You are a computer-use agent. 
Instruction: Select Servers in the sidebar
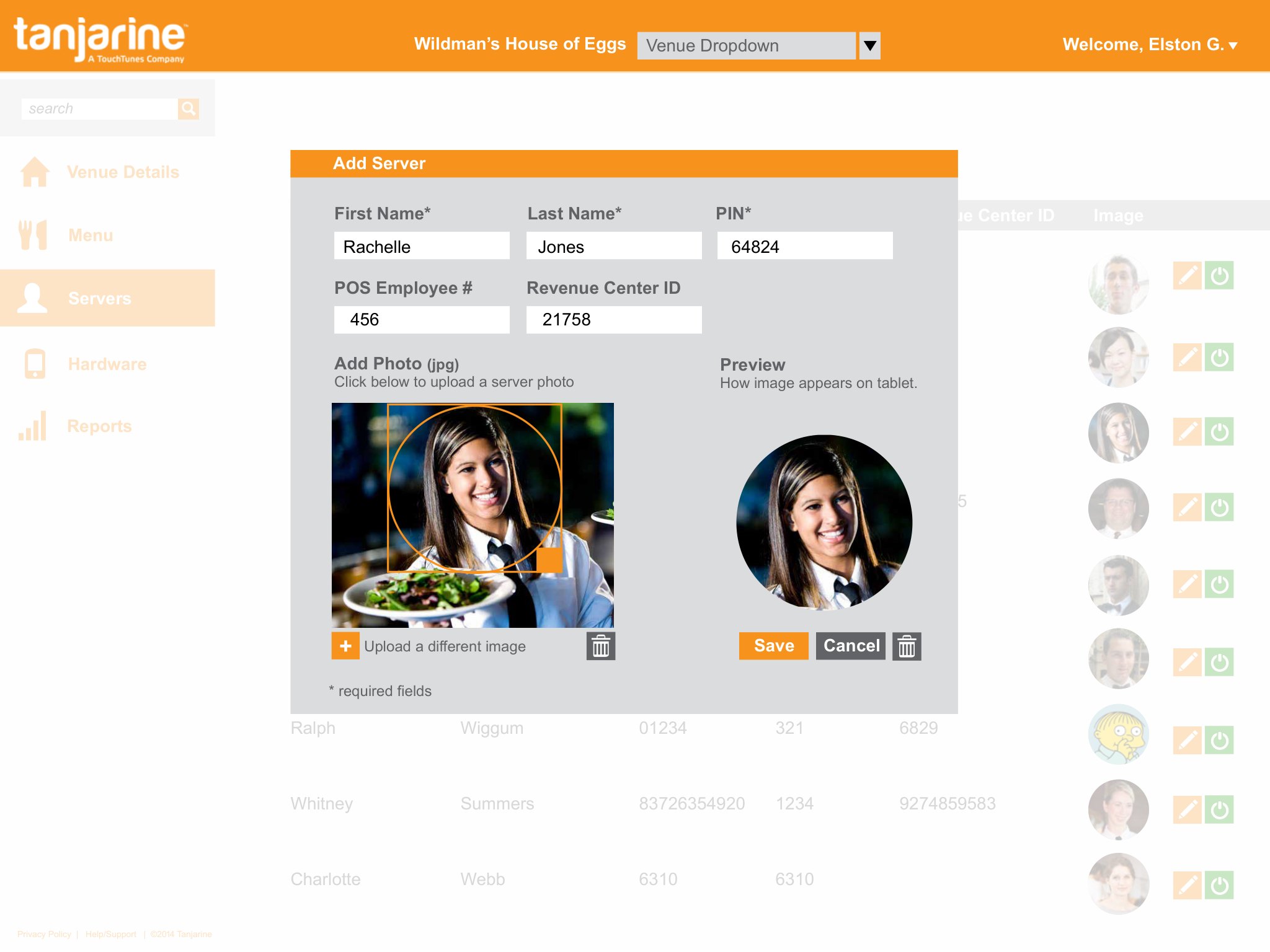(x=107, y=298)
